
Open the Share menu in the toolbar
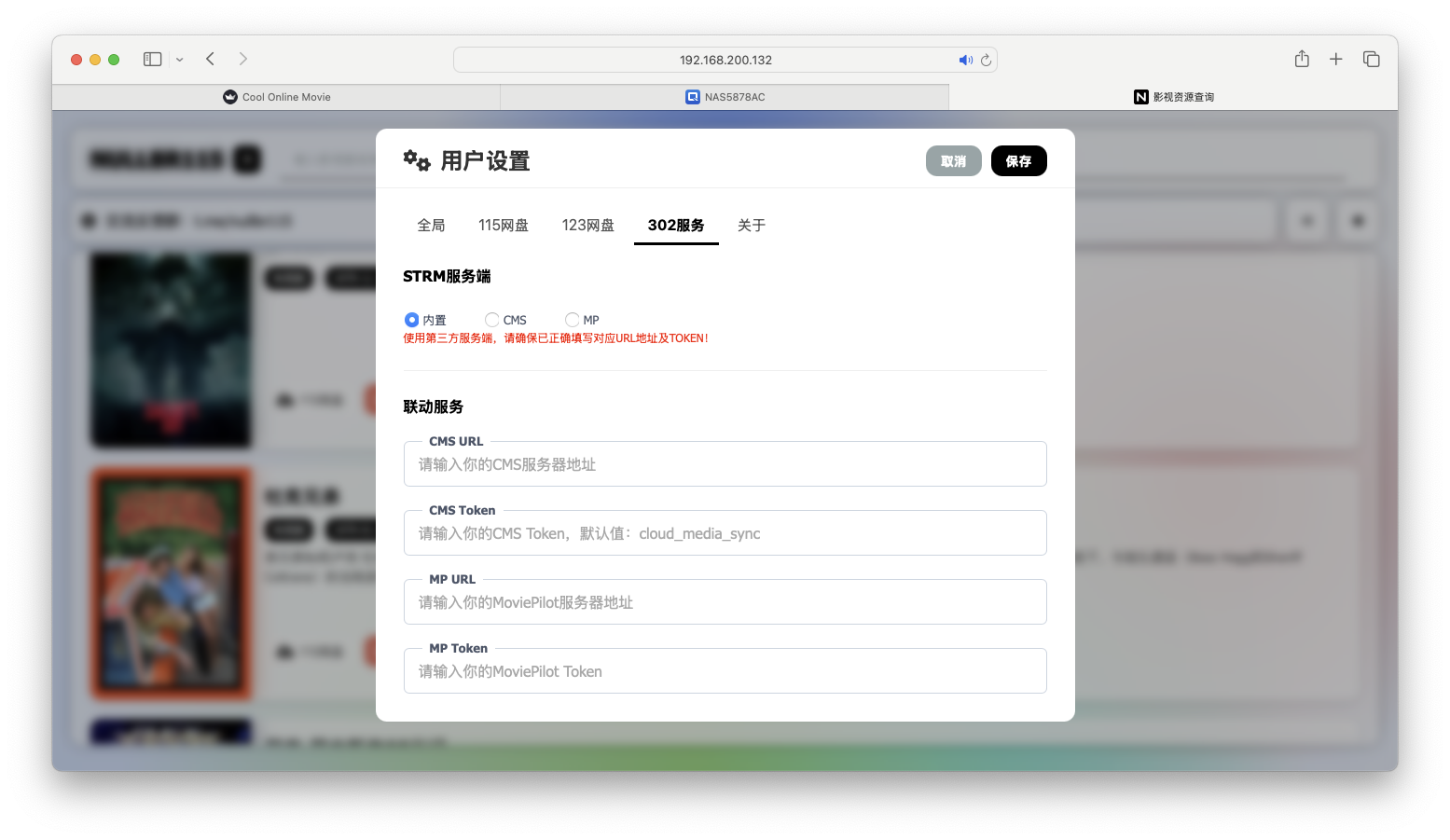[1302, 59]
